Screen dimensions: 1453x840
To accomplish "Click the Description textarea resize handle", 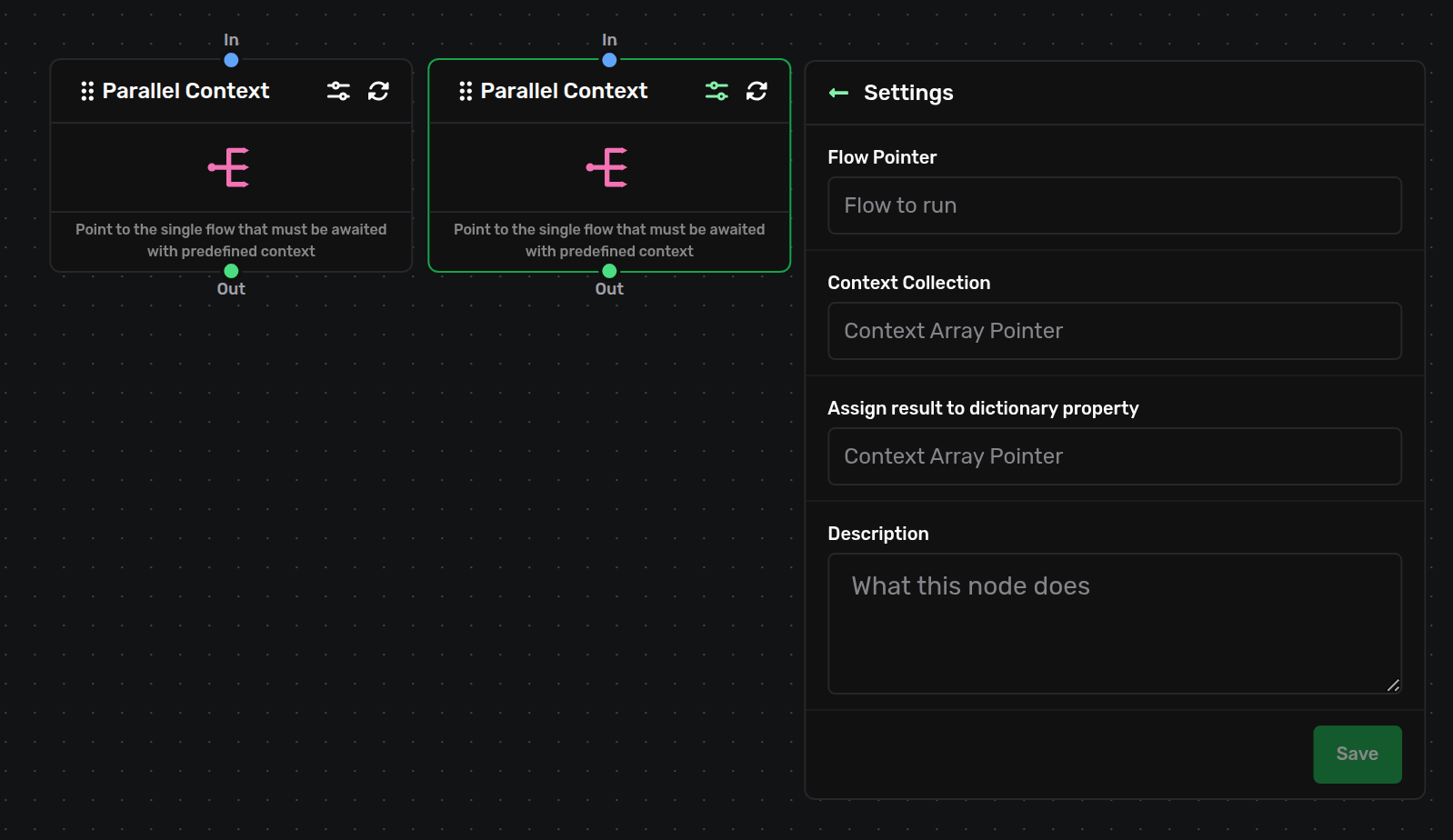I will tap(1393, 685).
